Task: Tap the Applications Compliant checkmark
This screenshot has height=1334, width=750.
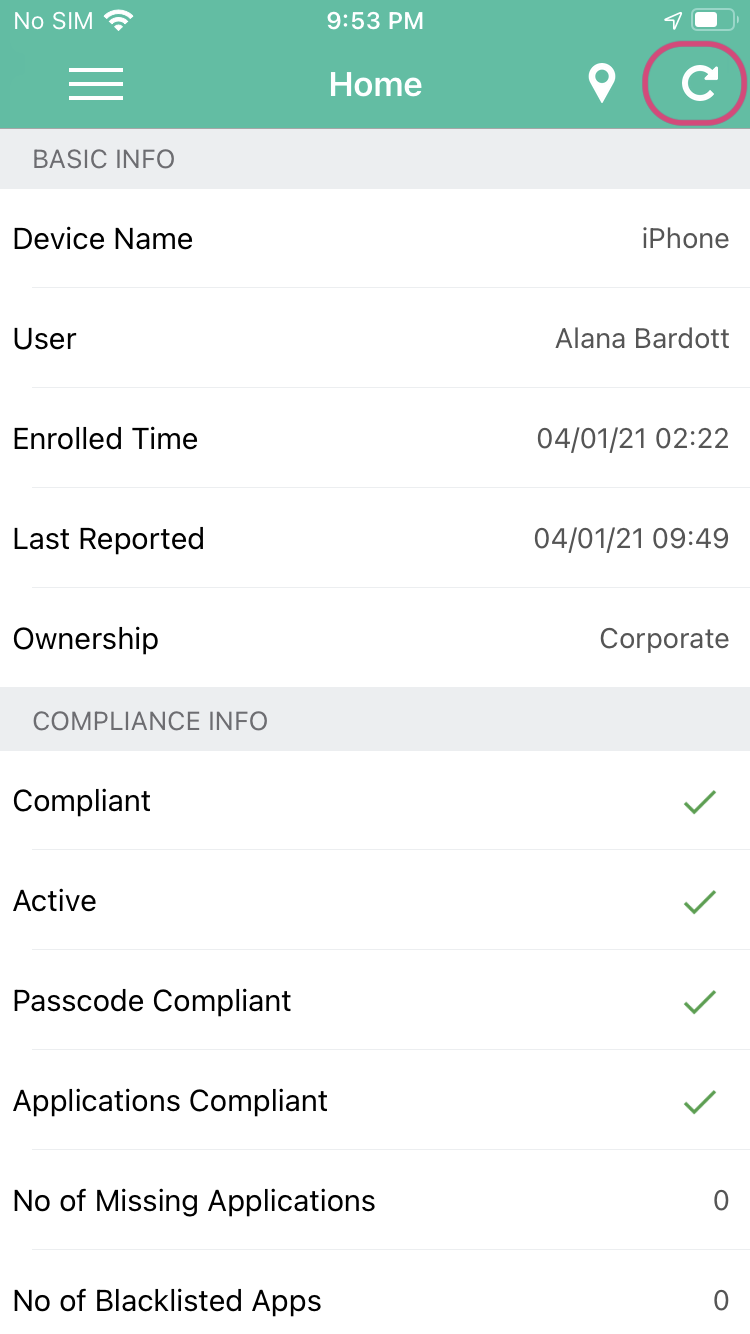Action: point(699,1101)
